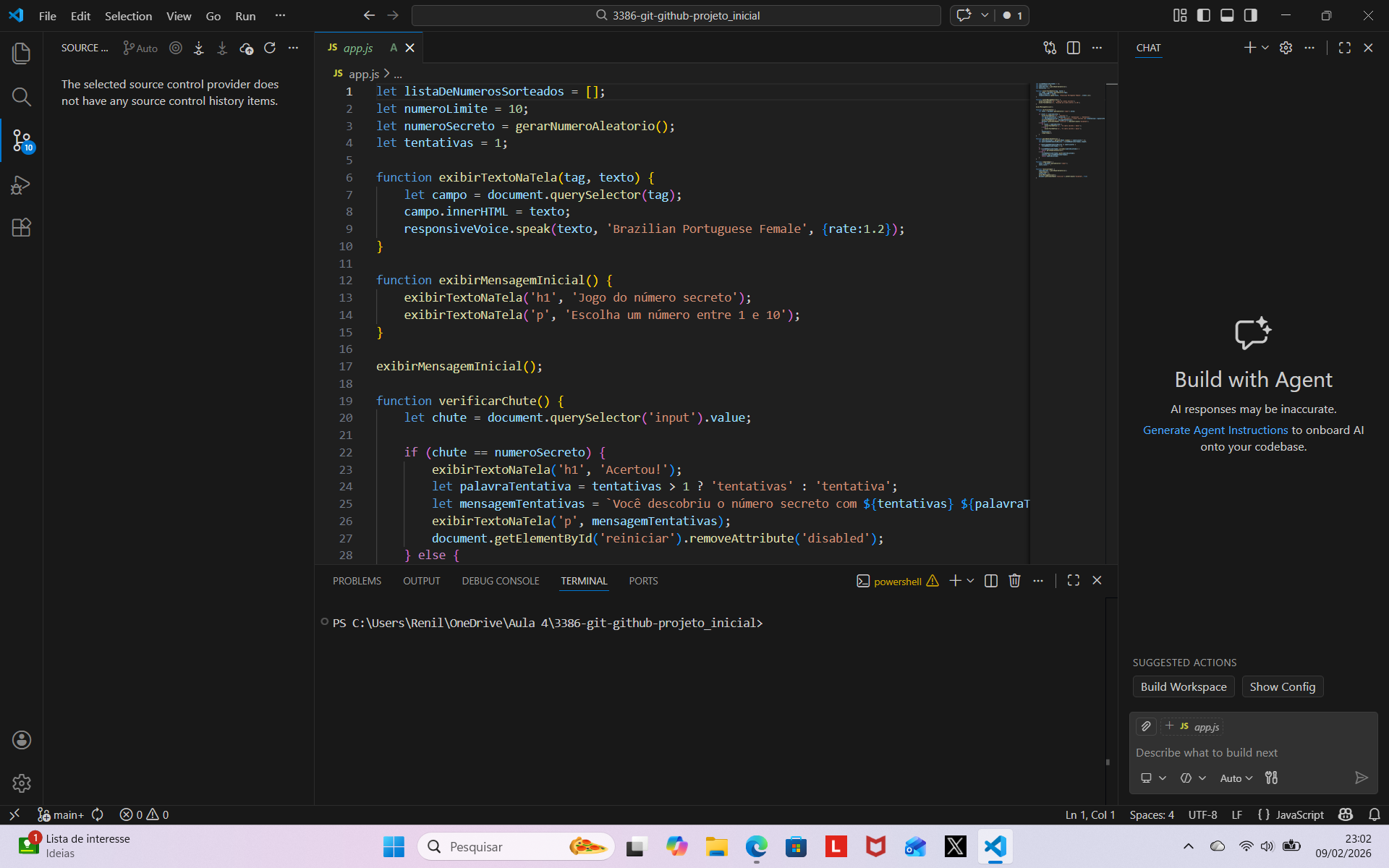Open the Extensions view icon
The height and width of the screenshot is (868, 1389).
[21, 228]
